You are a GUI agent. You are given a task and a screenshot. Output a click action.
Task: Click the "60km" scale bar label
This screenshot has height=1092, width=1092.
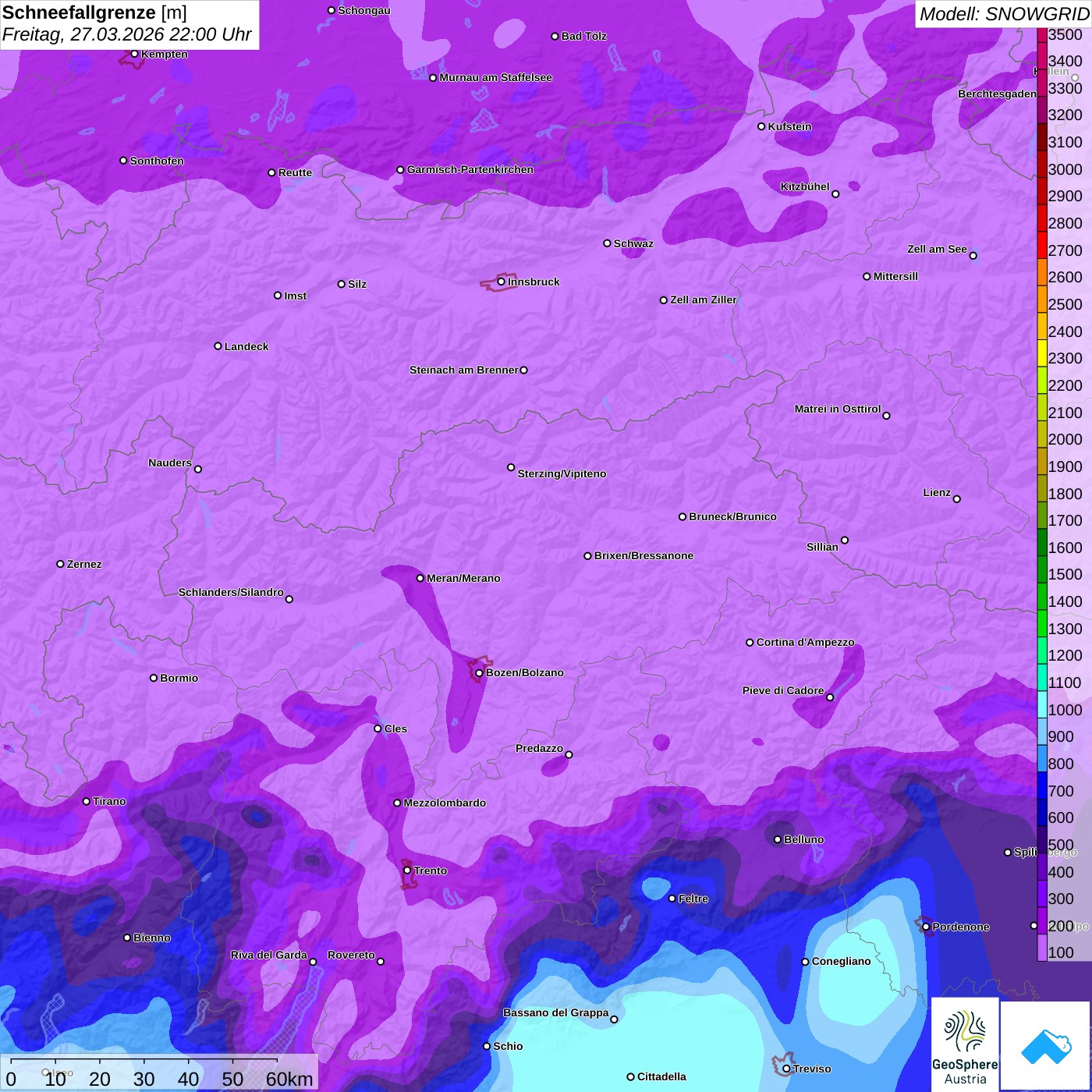(289, 1080)
